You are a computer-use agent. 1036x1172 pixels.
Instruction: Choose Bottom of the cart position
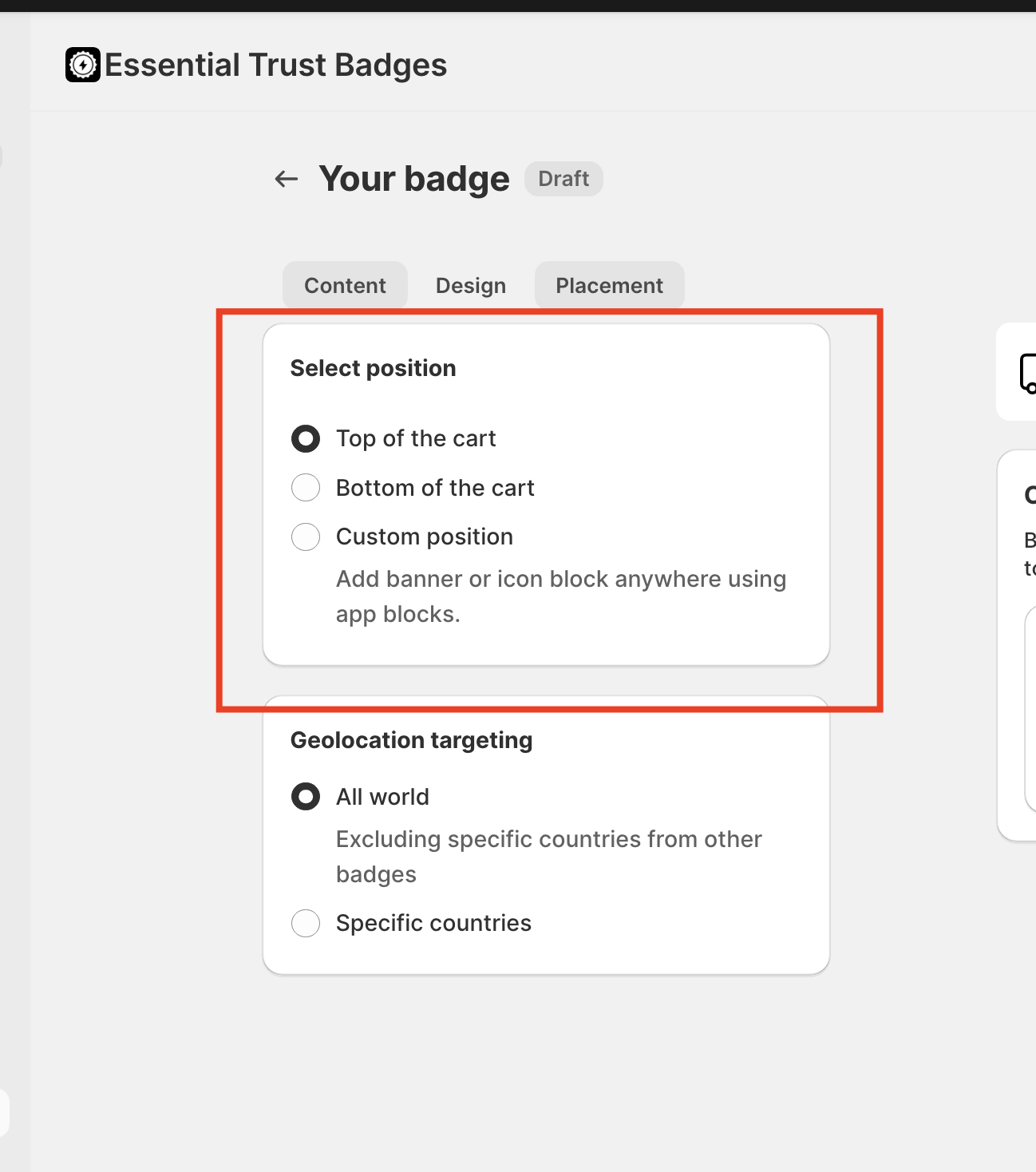[x=306, y=488]
